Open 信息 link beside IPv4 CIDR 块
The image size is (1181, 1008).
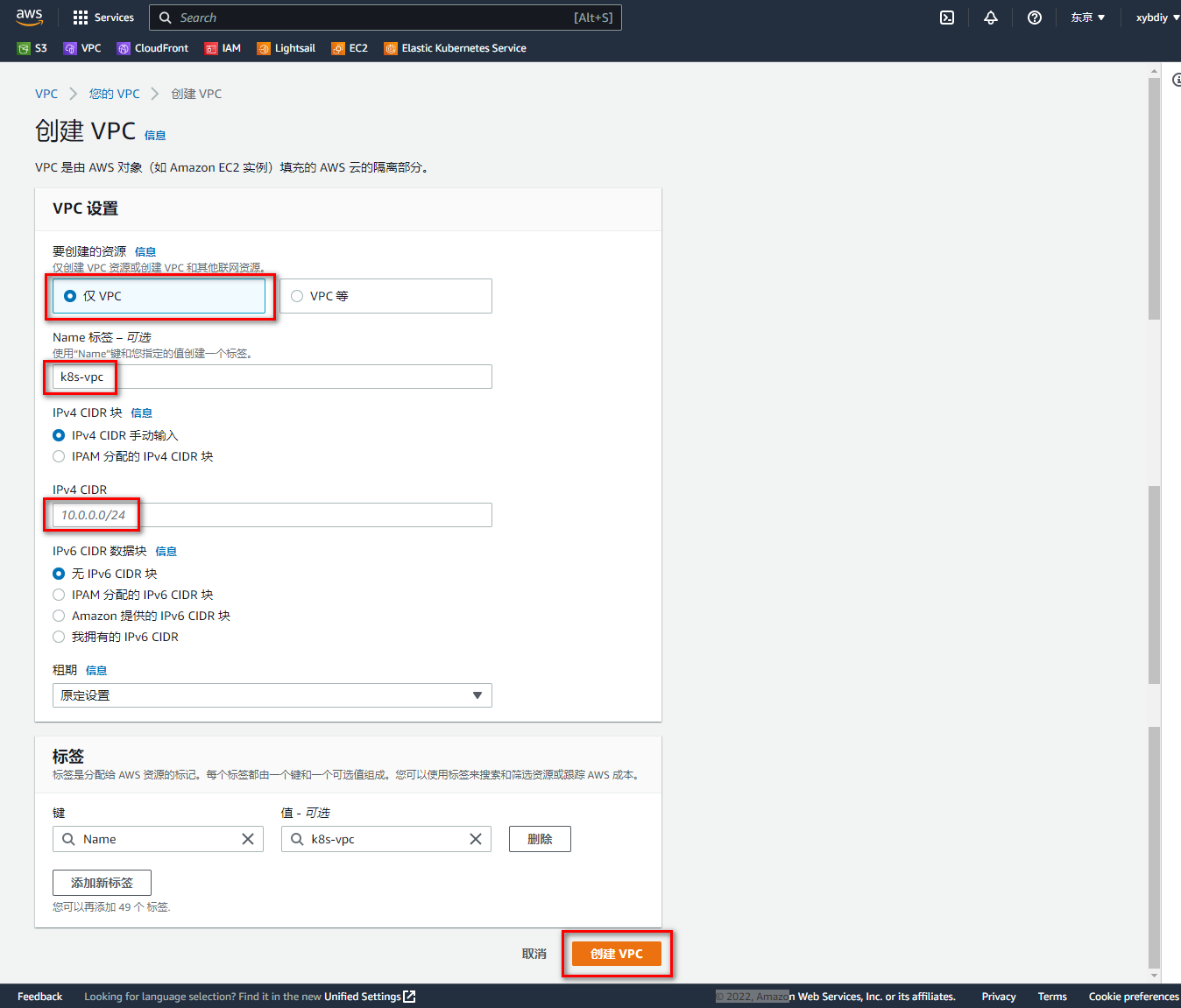(x=142, y=413)
